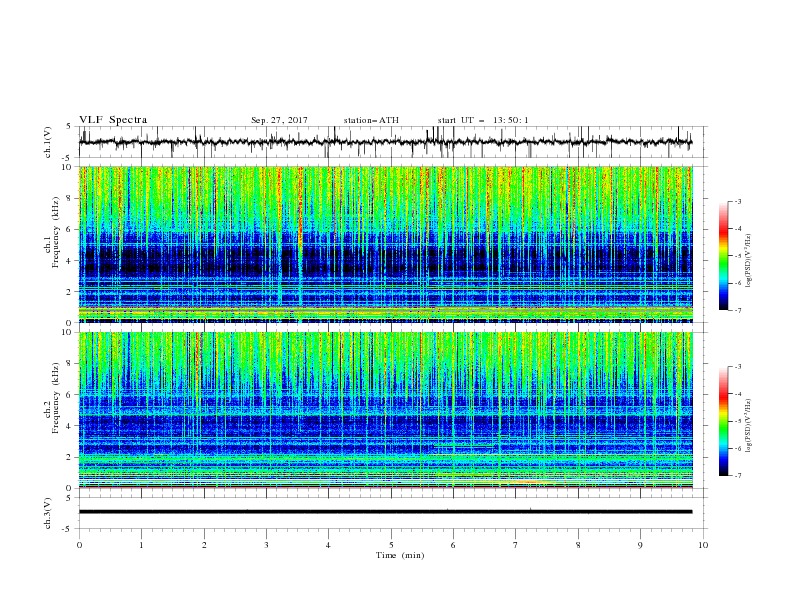Click the ch.2 PSD color bar
The image size is (792, 612).
[x=724, y=421]
